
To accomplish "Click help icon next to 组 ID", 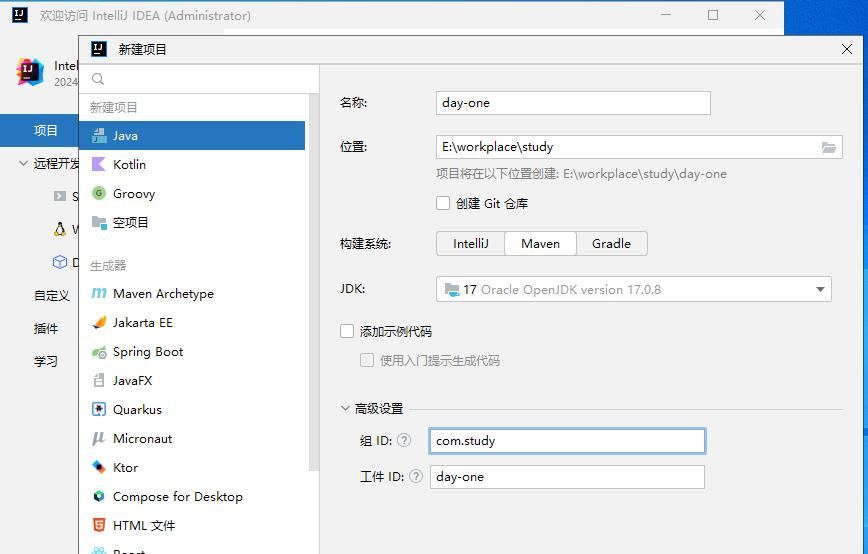I will (x=404, y=440).
